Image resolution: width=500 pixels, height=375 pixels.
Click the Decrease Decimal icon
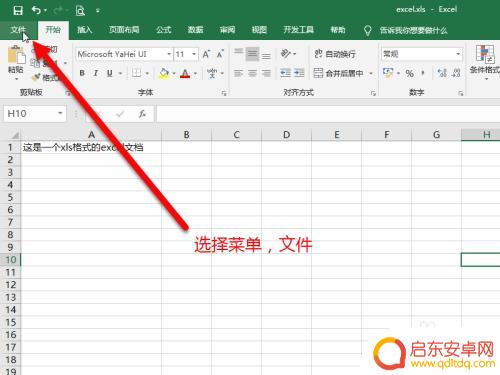click(456, 73)
